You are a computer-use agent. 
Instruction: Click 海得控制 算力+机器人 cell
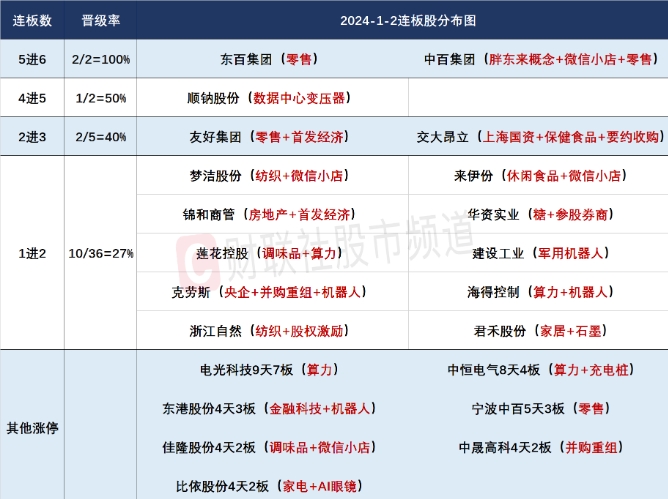(540, 292)
